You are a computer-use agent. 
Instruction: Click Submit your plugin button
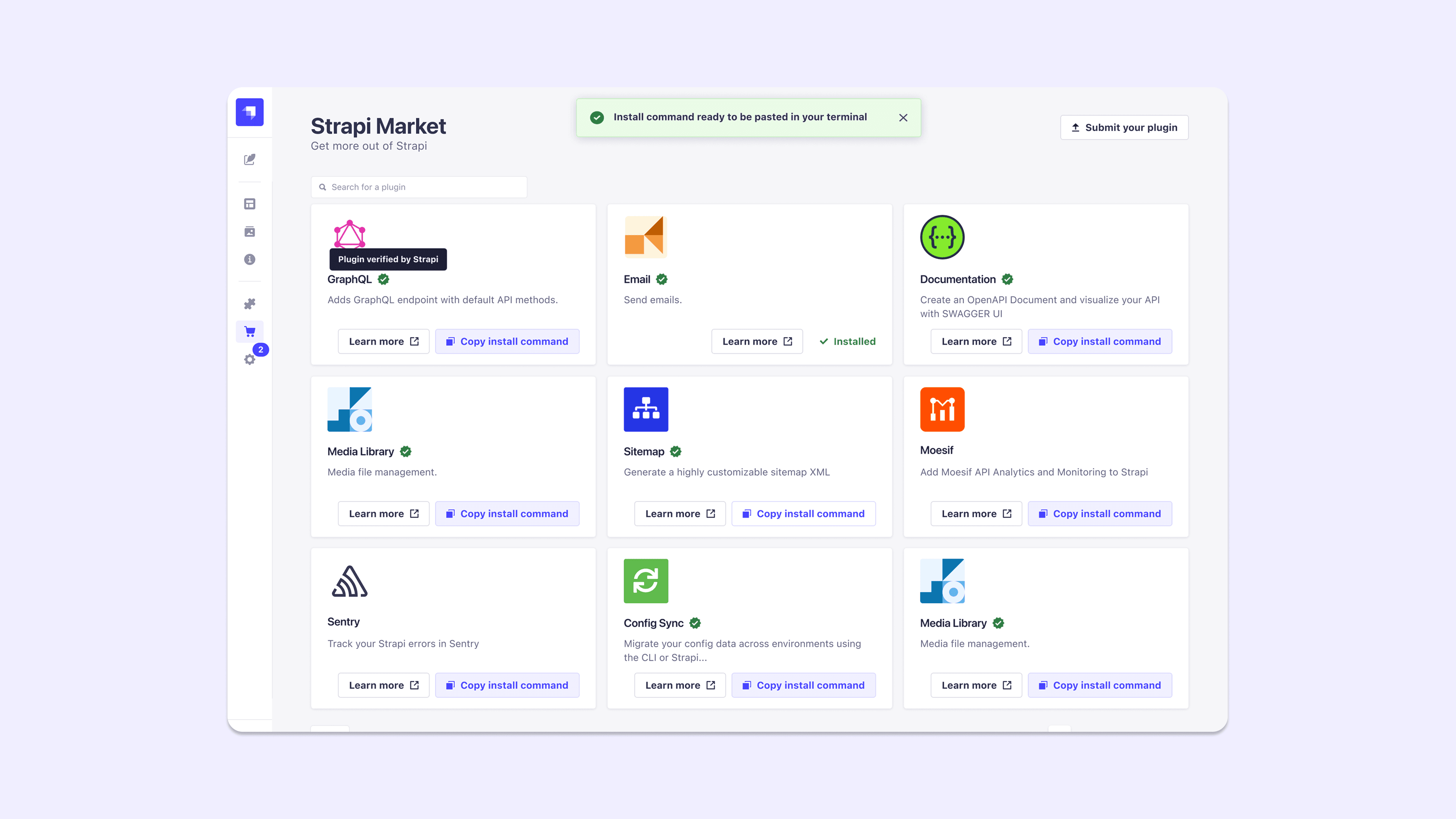tap(1123, 128)
